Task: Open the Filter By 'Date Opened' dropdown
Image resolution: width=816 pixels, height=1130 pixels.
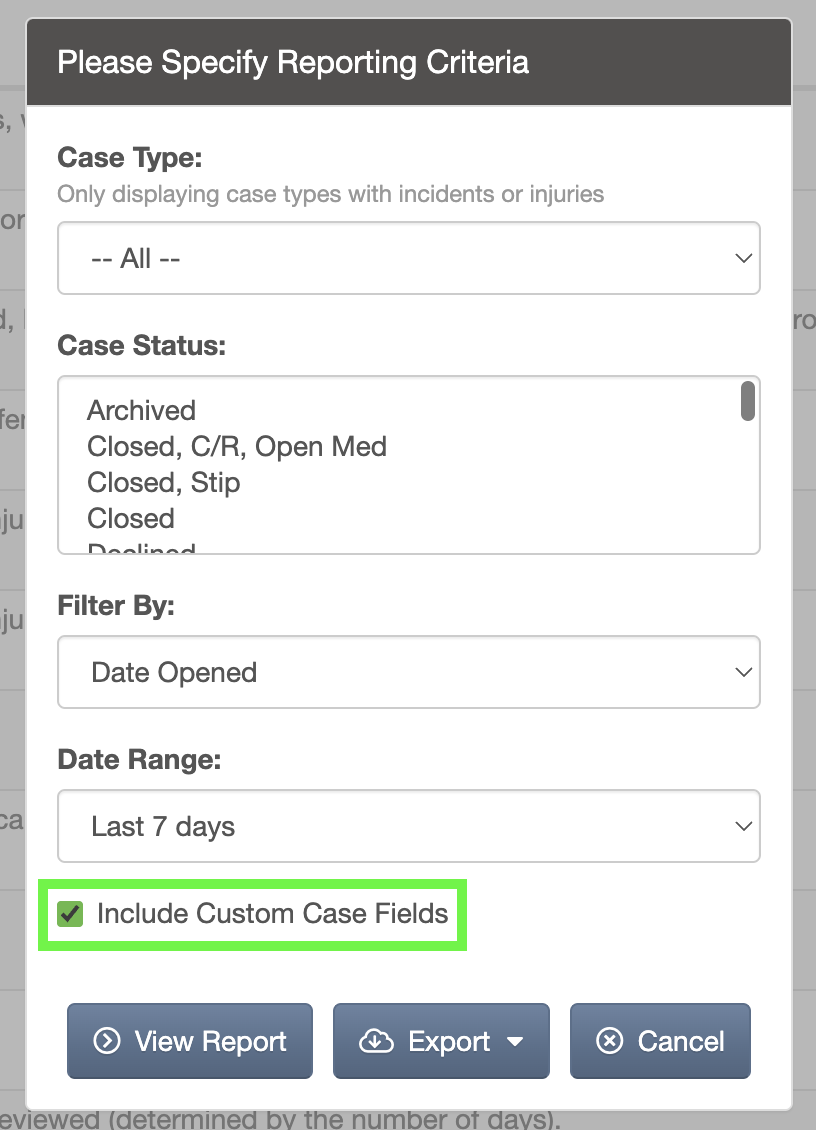Action: (409, 672)
